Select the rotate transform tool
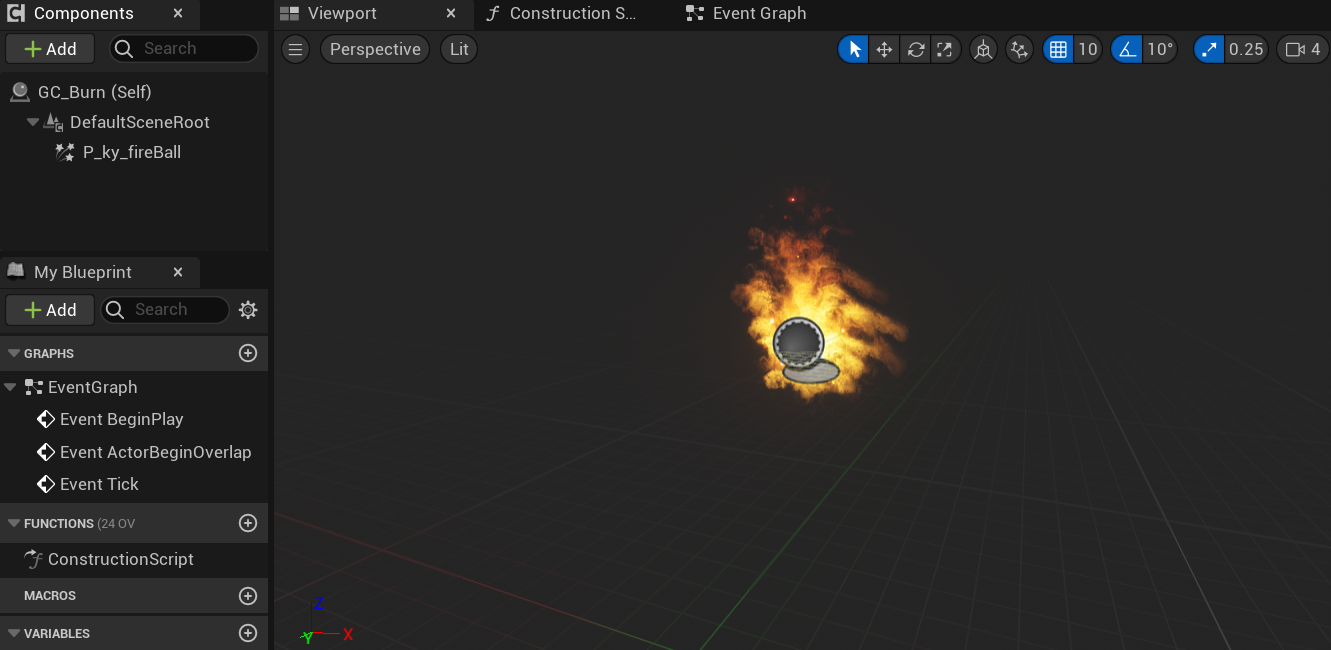The width and height of the screenshot is (1331, 650). pos(915,49)
